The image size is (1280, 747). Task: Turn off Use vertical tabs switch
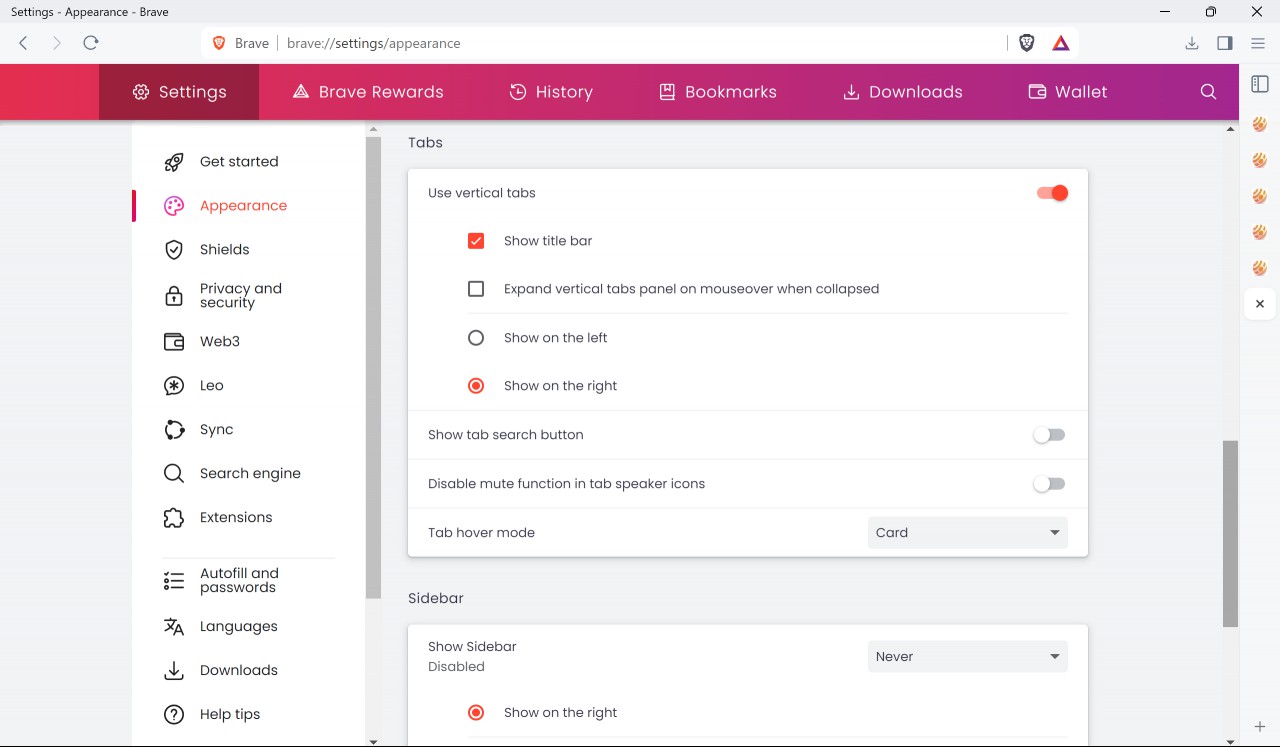click(1052, 193)
